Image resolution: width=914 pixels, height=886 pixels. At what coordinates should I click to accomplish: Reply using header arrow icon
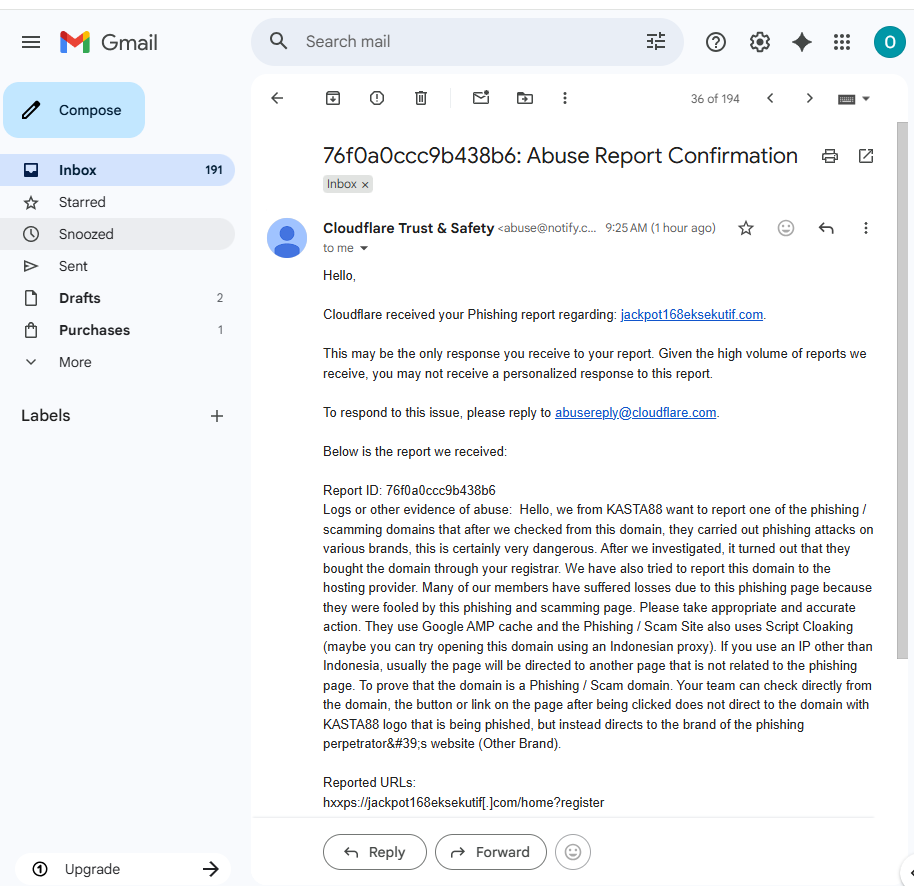(826, 228)
